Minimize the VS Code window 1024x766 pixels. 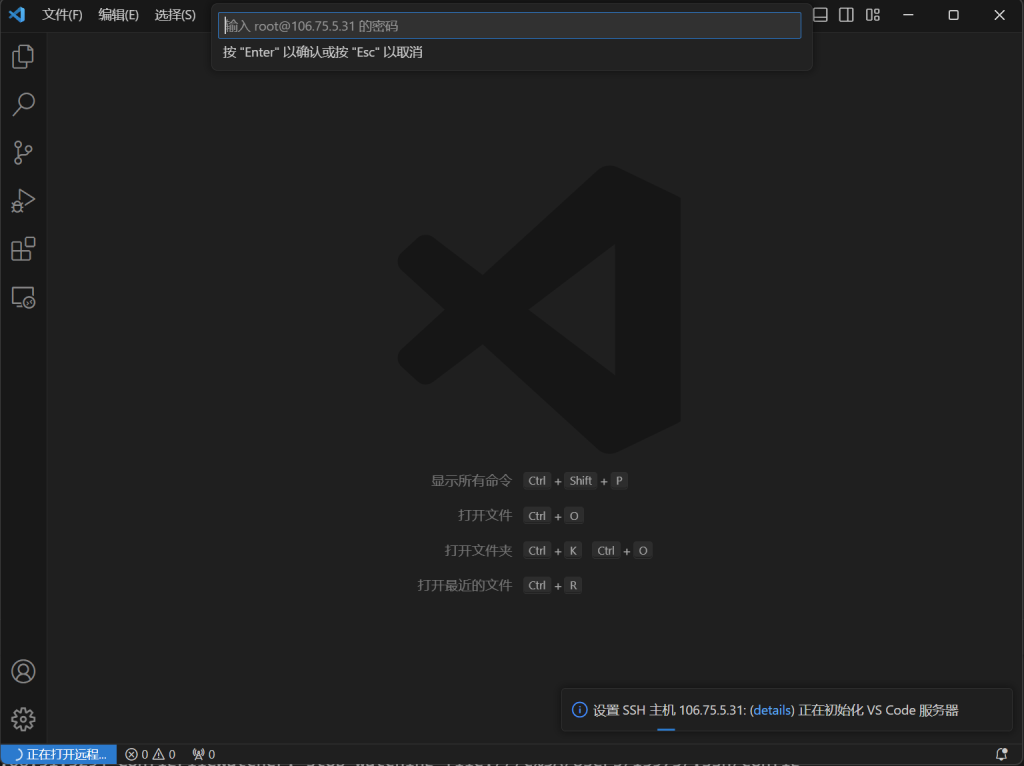click(908, 14)
